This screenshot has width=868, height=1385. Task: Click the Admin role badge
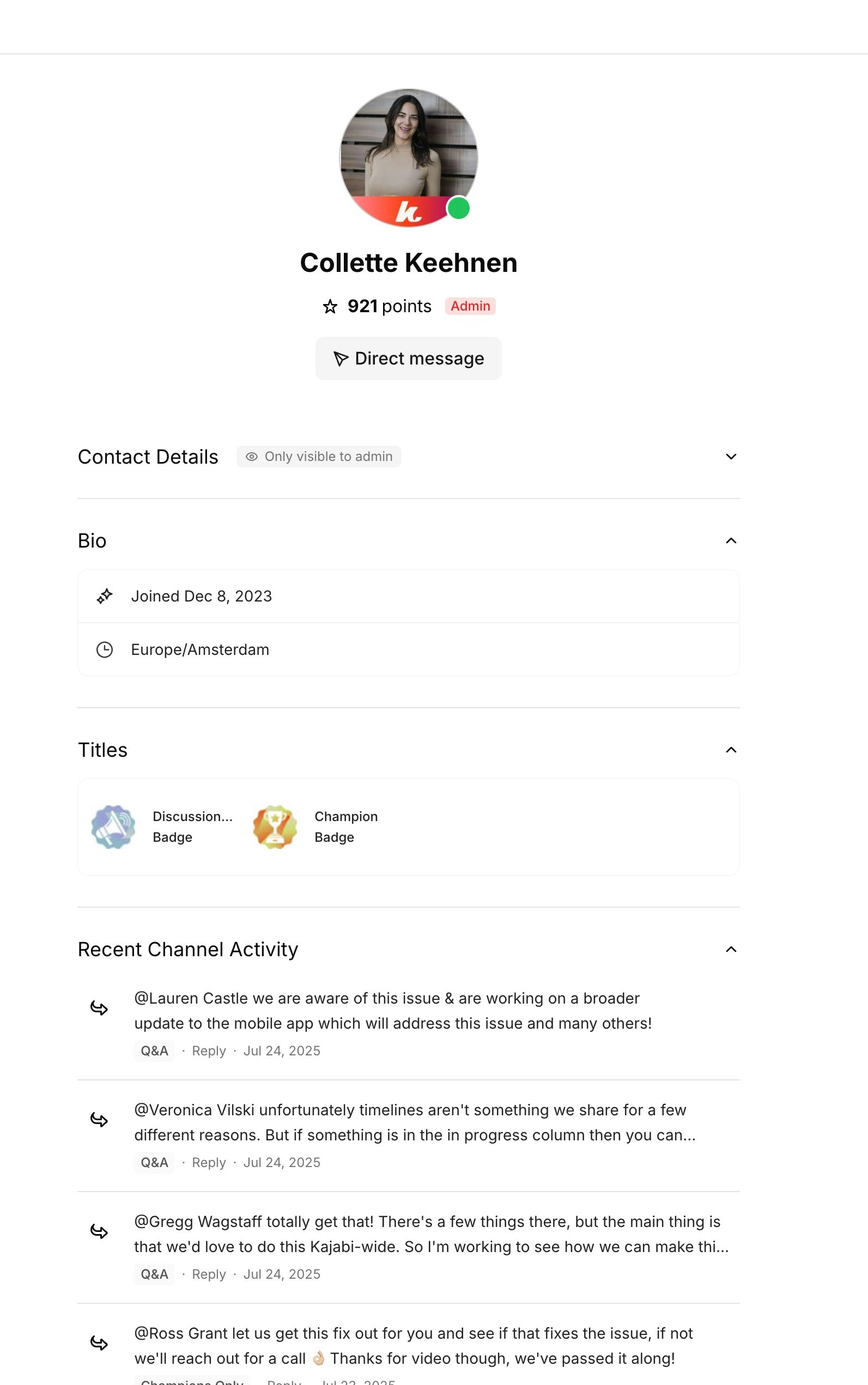click(x=470, y=307)
